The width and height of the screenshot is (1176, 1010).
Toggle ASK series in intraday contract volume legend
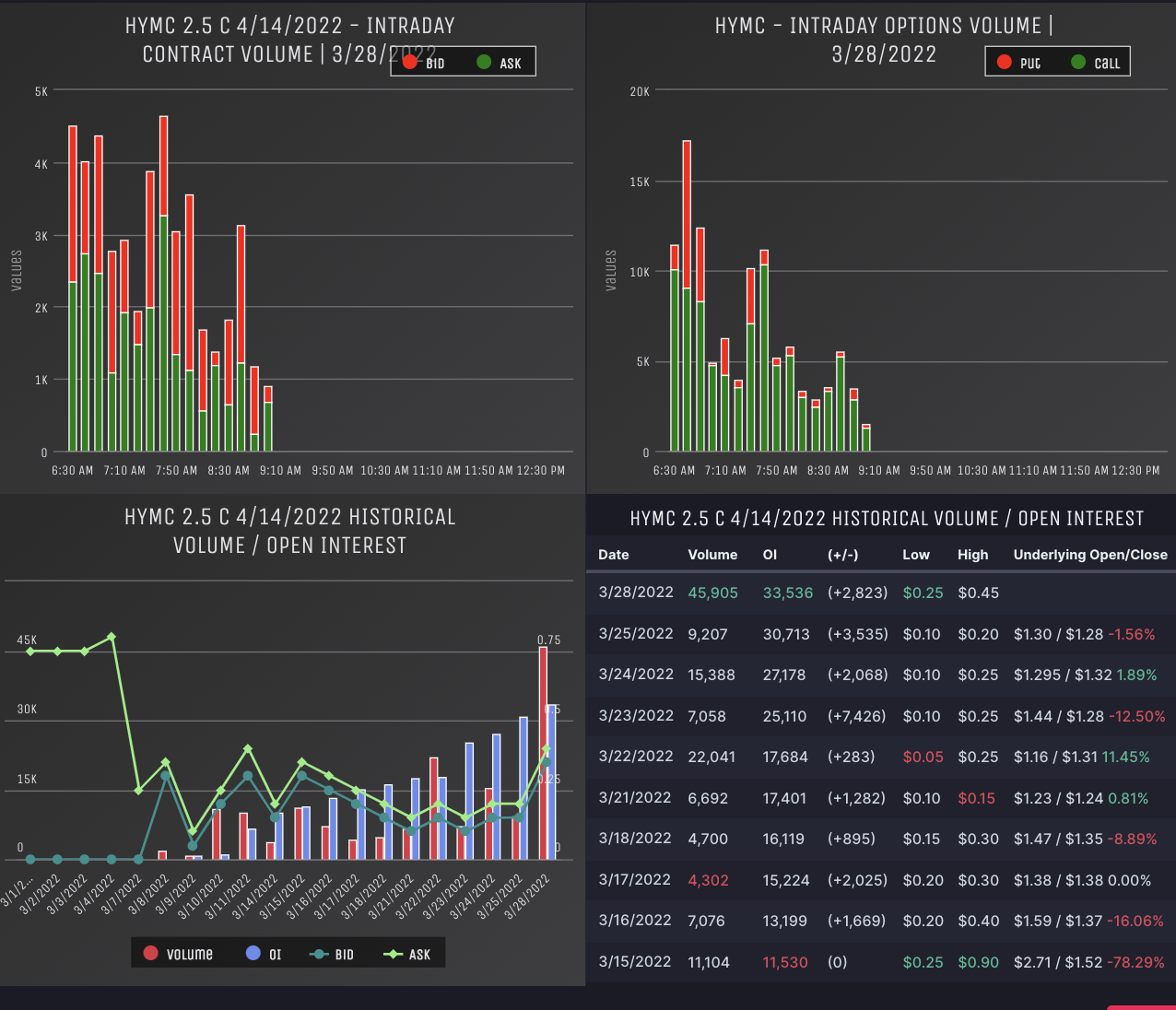pyautogui.click(x=499, y=63)
